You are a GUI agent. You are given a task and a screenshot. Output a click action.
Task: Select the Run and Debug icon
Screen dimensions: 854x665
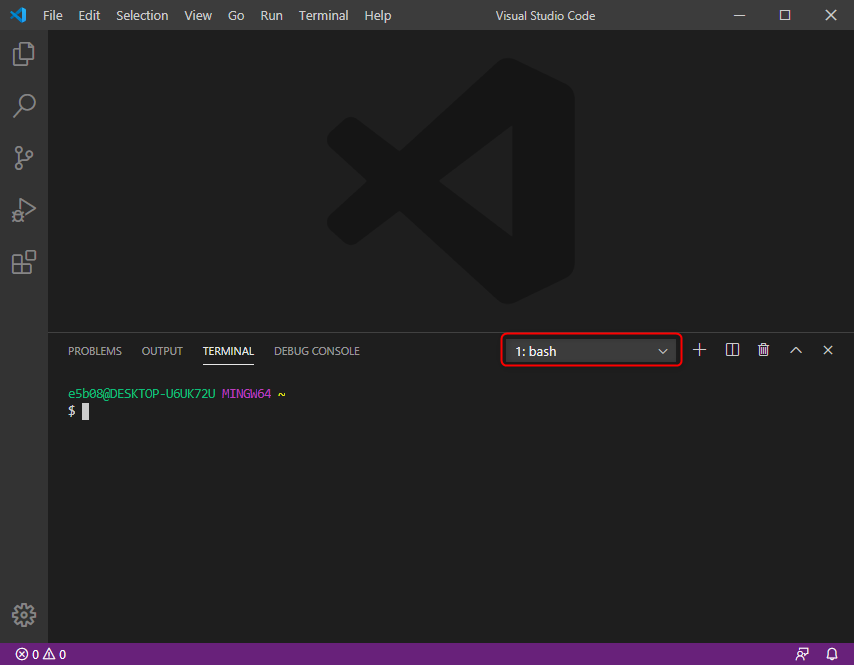(x=23, y=210)
